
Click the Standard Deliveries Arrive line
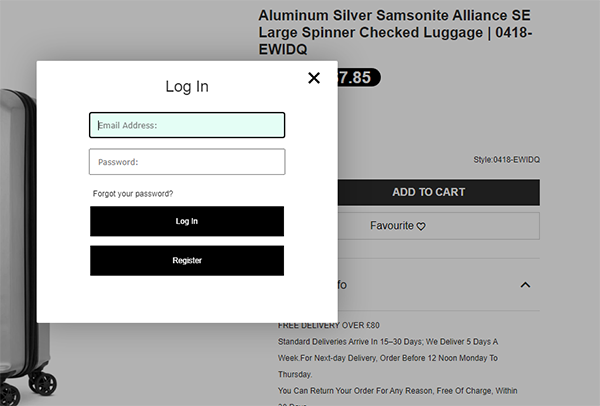coord(388,342)
